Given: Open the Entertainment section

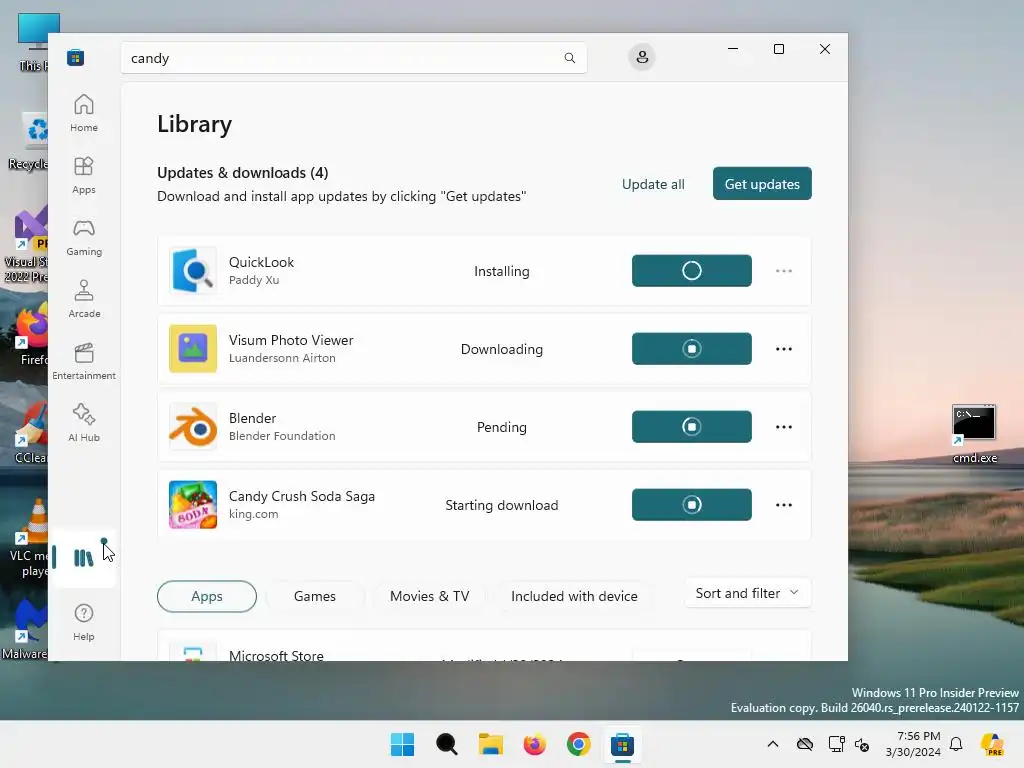Looking at the screenshot, I should (x=84, y=361).
